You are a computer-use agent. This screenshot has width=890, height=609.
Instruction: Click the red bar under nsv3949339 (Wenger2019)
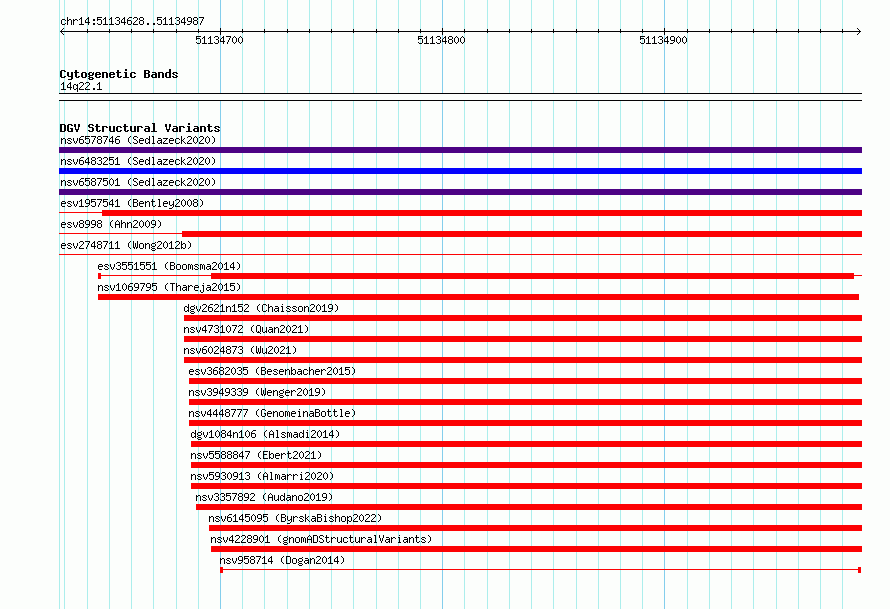click(x=526, y=402)
